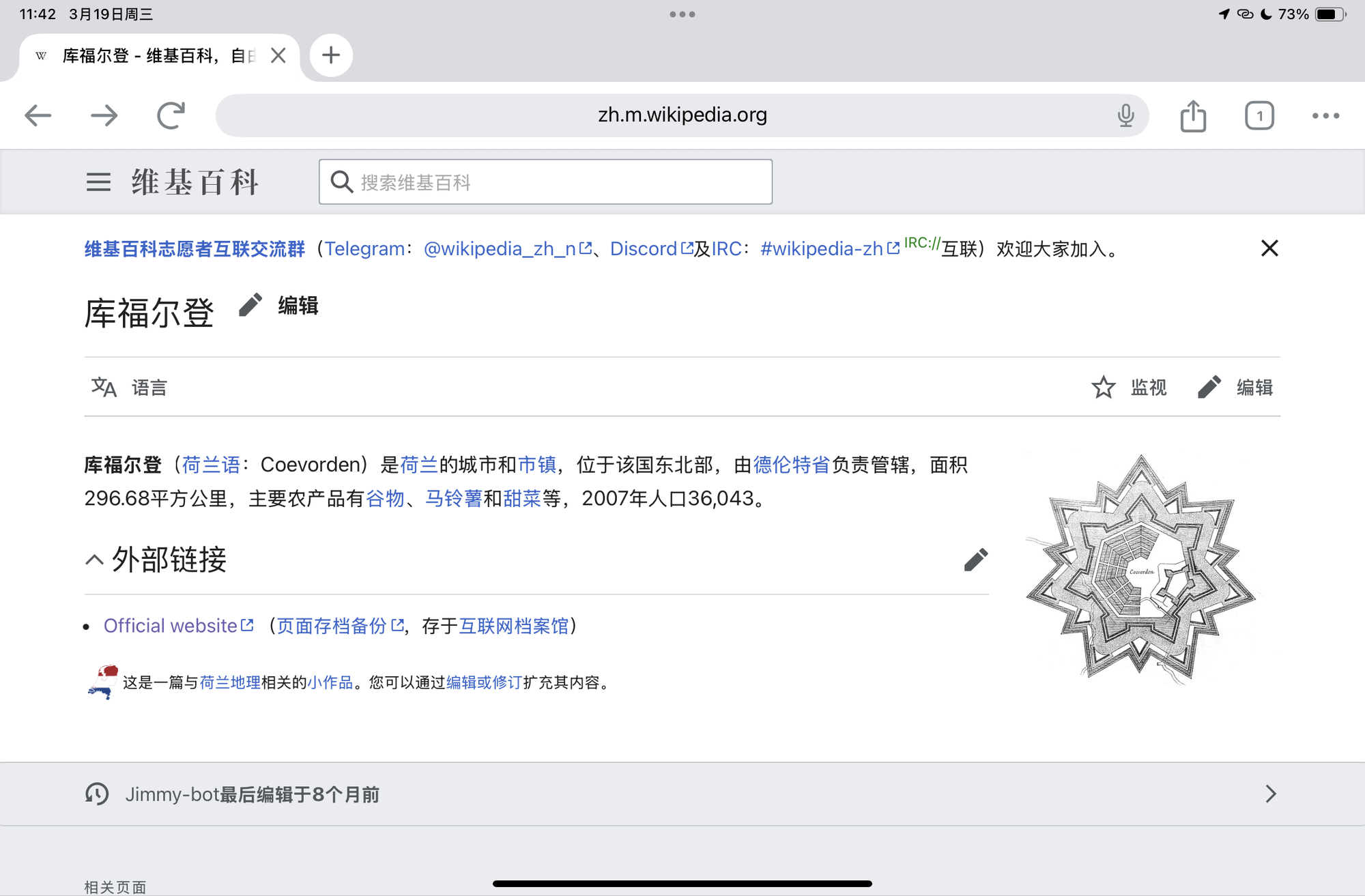This screenshot has width=1365, height=896.
Task: Open the browser three-dot more menu
Action: coord(1325,115)
